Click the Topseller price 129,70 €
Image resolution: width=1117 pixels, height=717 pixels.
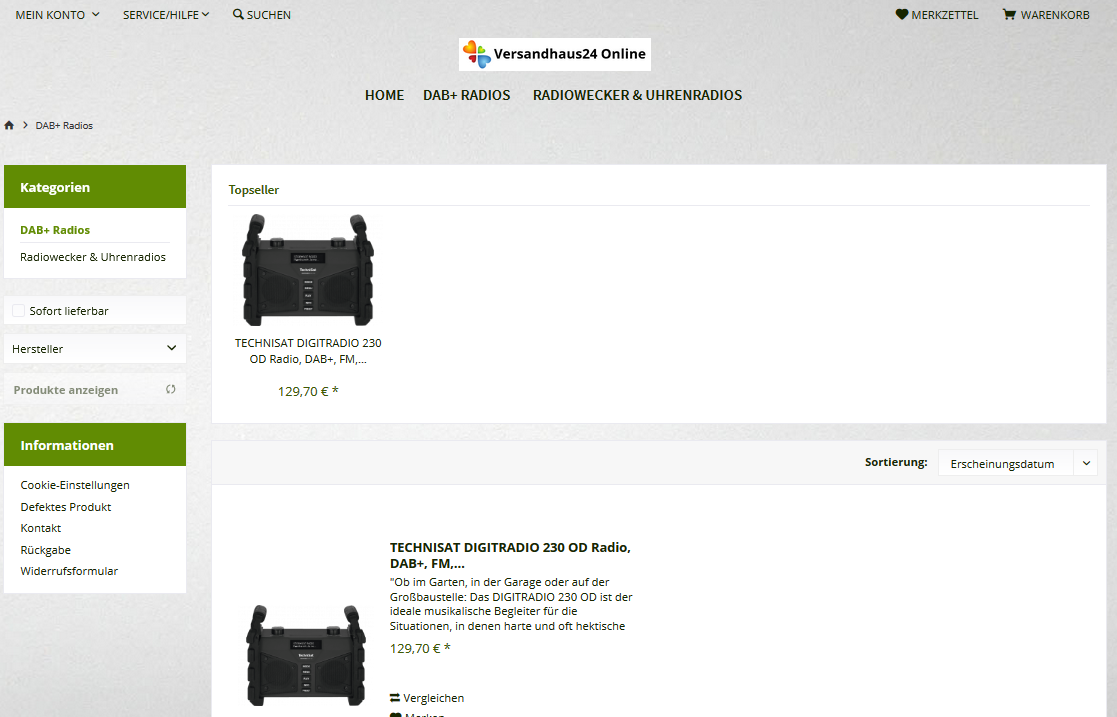tap(308, 391)
